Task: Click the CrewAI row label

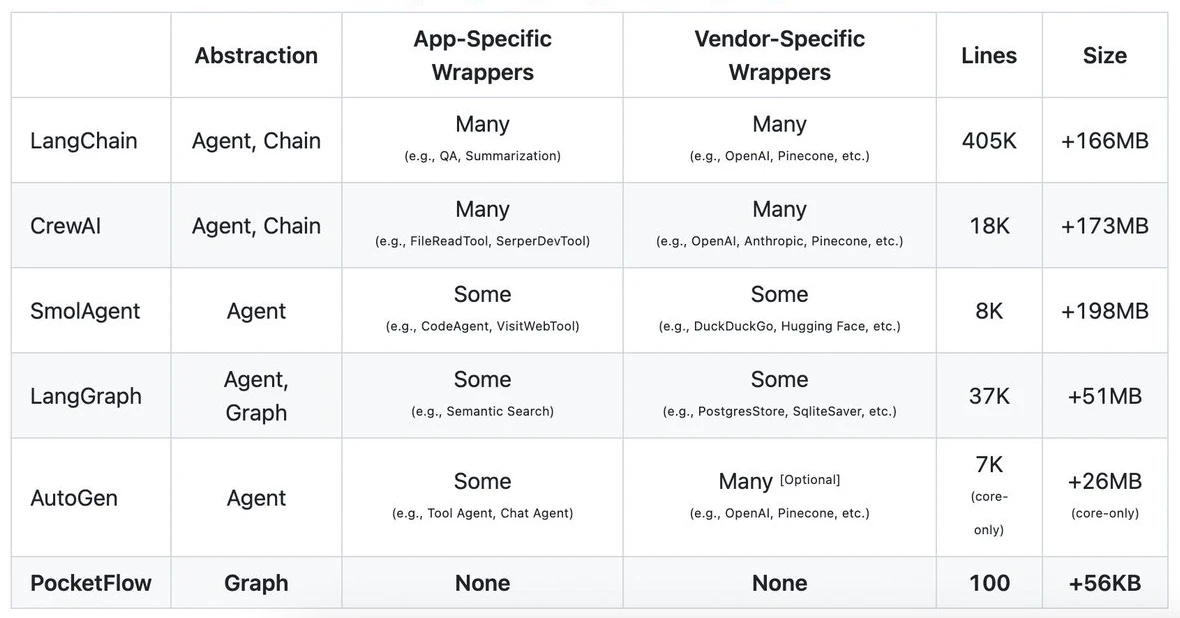Action: point(65,226)
